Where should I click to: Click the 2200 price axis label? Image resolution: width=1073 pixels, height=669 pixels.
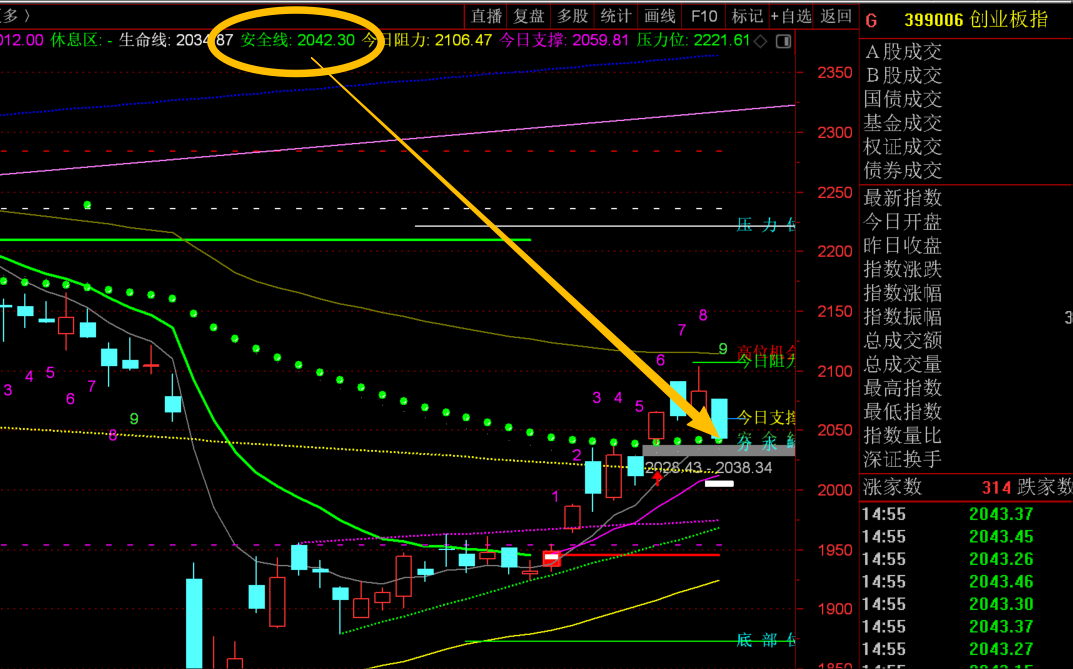pos(835,252)
